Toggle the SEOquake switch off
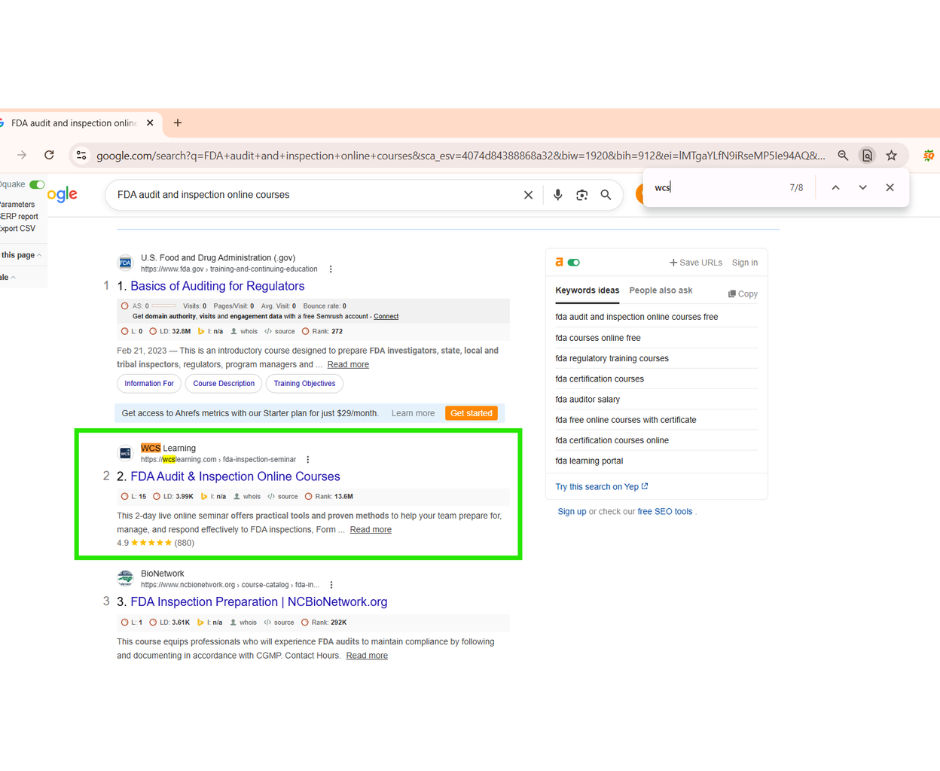 (x=37, y=184)
